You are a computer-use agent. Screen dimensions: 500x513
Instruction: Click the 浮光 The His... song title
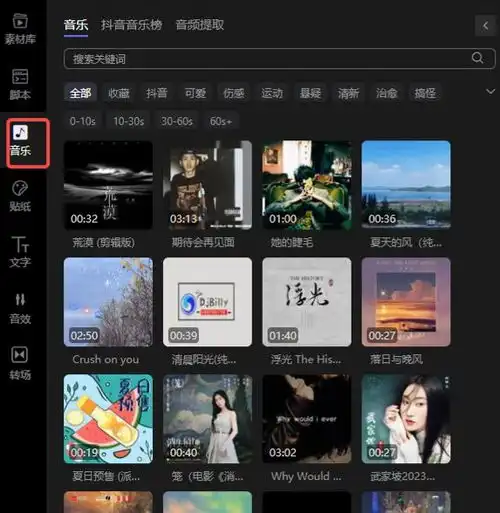point(306,359)
